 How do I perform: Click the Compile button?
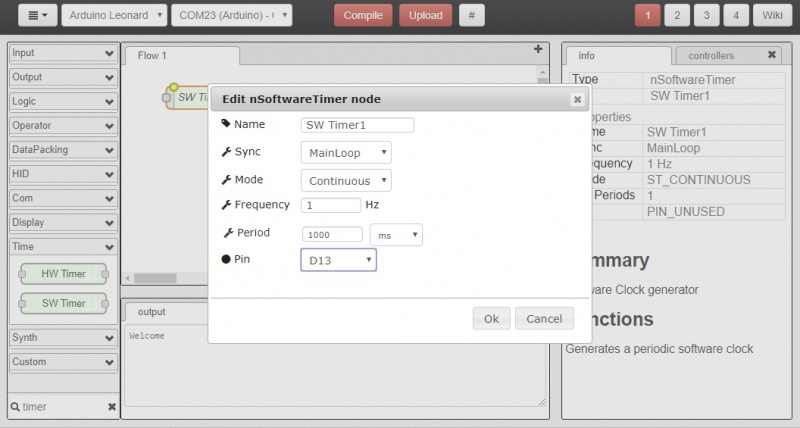(363, 15)
